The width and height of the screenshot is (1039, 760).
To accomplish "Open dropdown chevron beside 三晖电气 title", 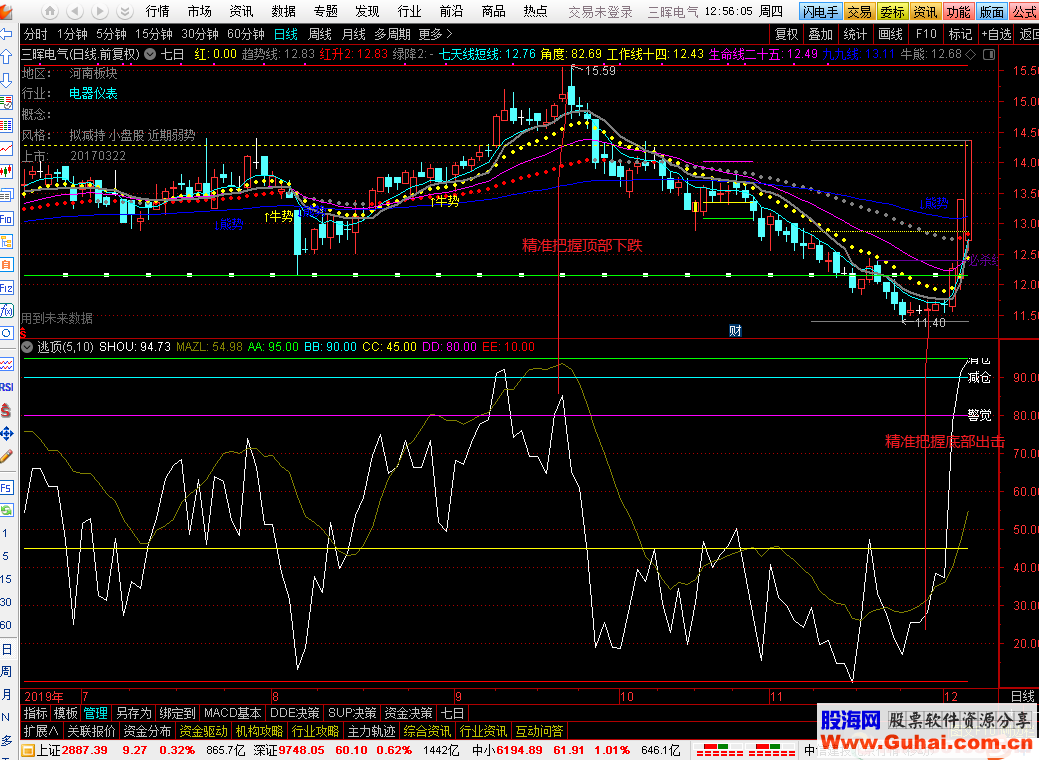I will tap(150, 54).
